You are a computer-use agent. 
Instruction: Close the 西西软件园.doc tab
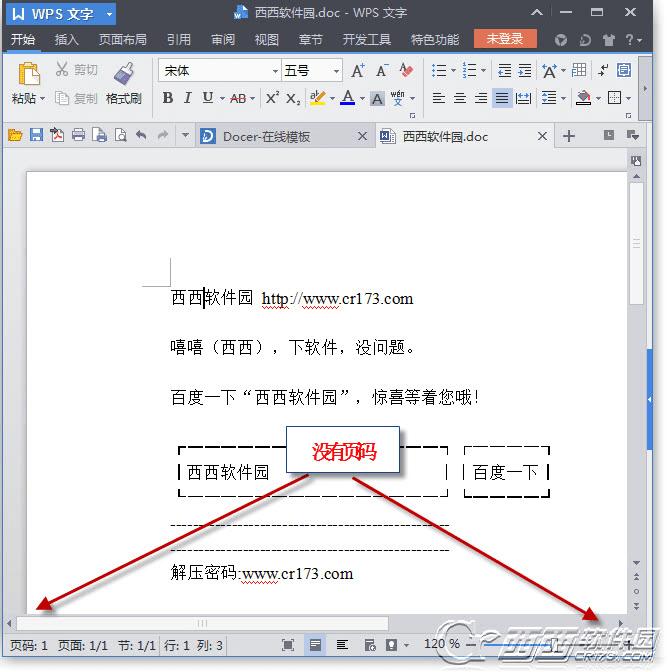pyautogui.click(x=542, y=136)
